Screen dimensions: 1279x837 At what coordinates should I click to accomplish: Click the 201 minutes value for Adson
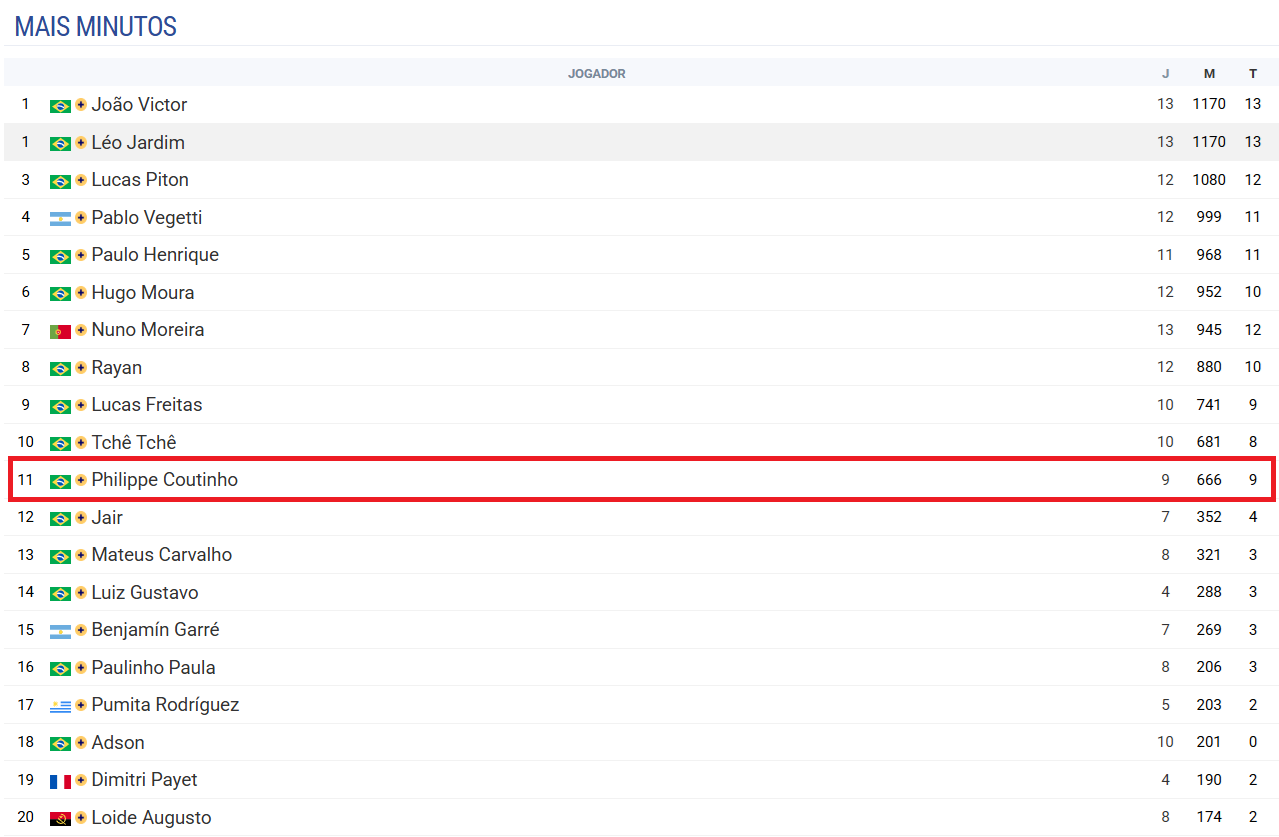coord(1209,742)
